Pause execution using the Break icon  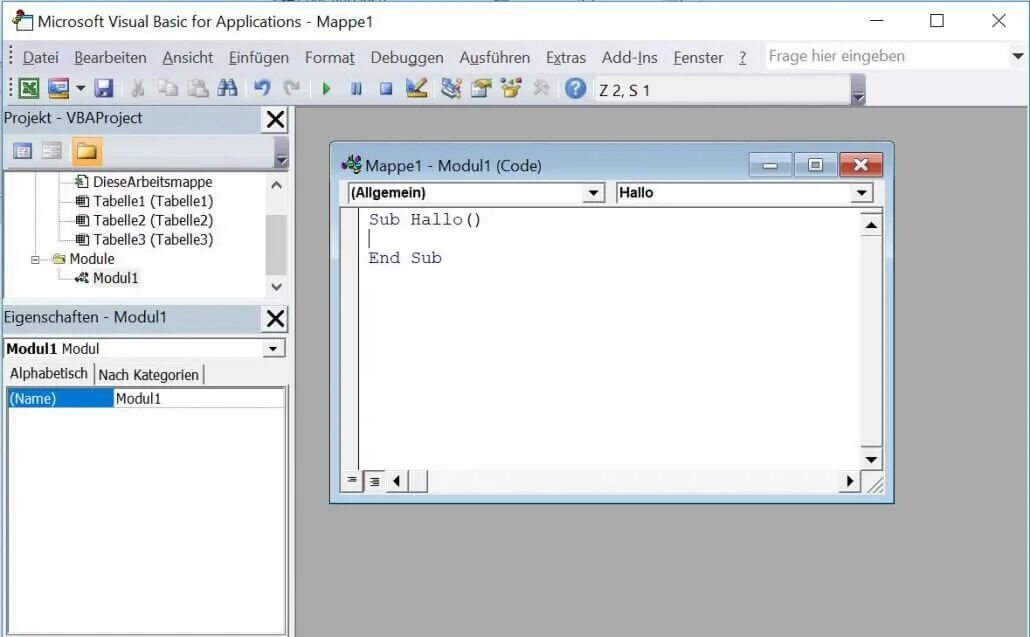[x=356, y=89]
